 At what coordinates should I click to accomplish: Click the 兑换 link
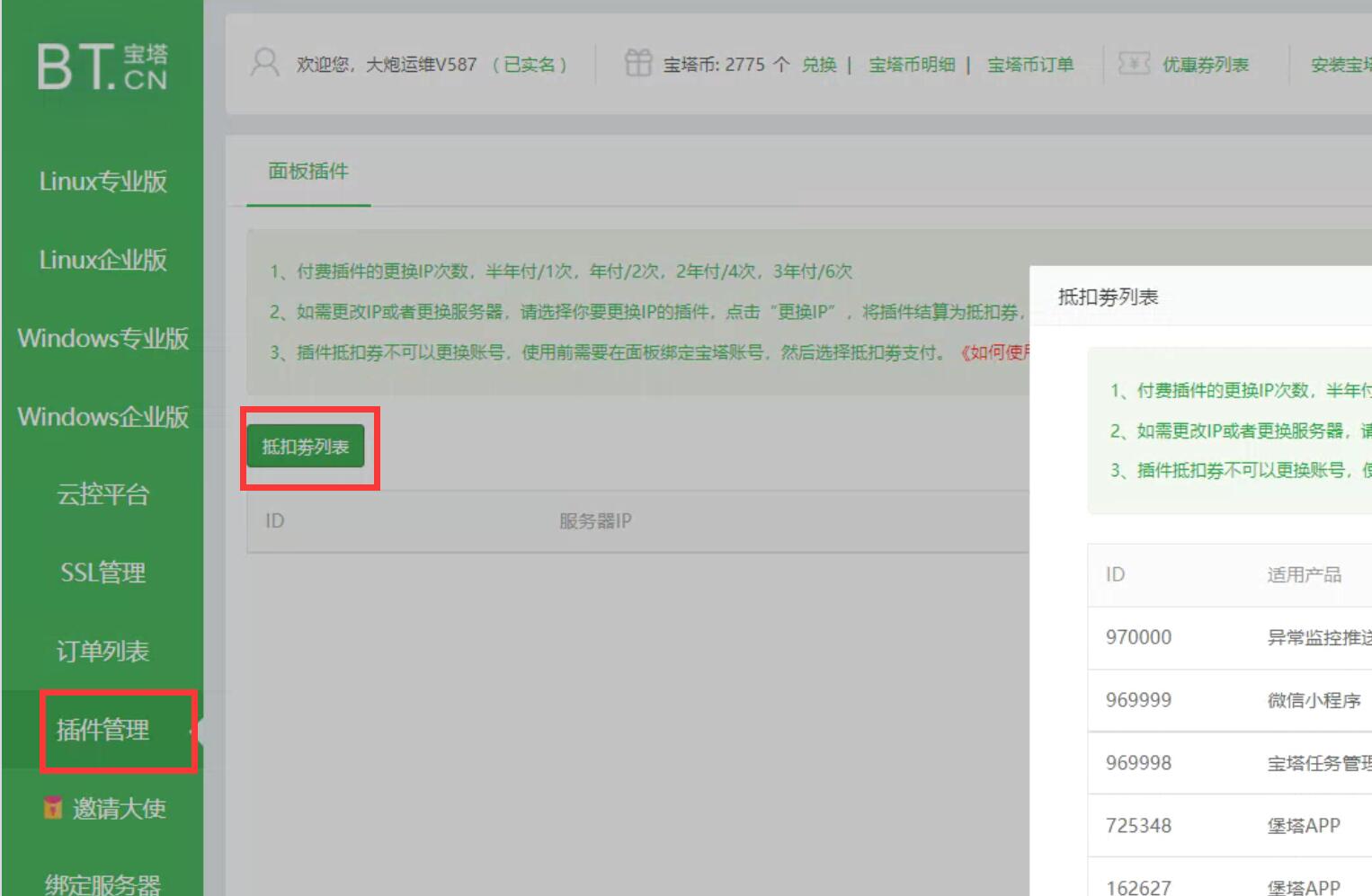click(819, 65)
